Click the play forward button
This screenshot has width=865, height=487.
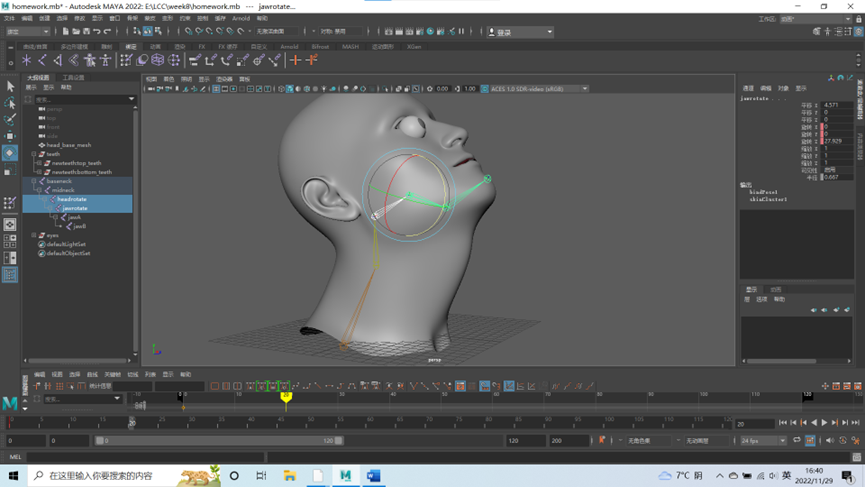(x=824, y=423)
